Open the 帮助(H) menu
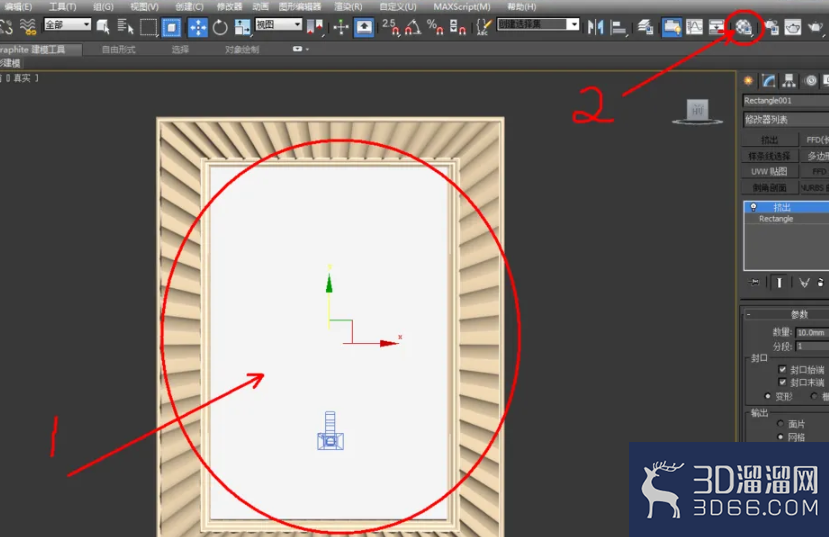 click(x=521, y=7)
